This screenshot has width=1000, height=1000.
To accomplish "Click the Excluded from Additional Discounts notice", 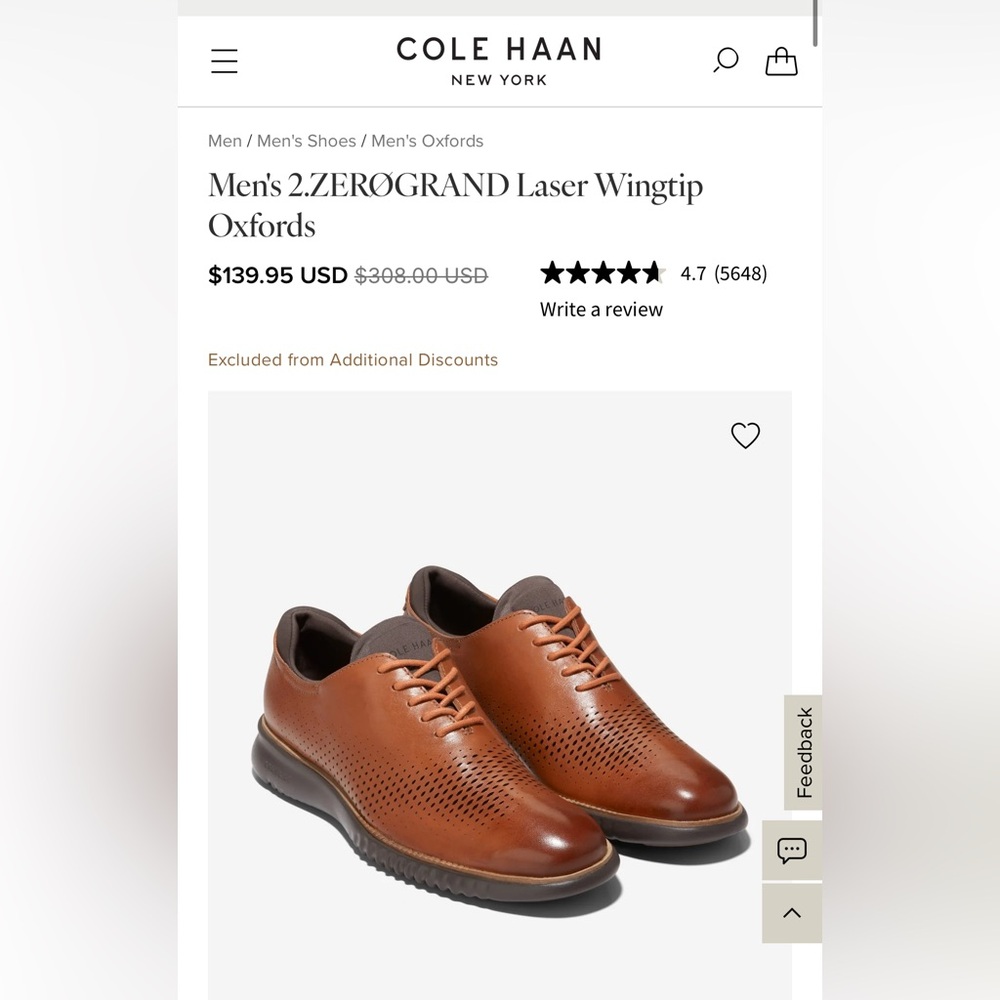I will (353, 360).
